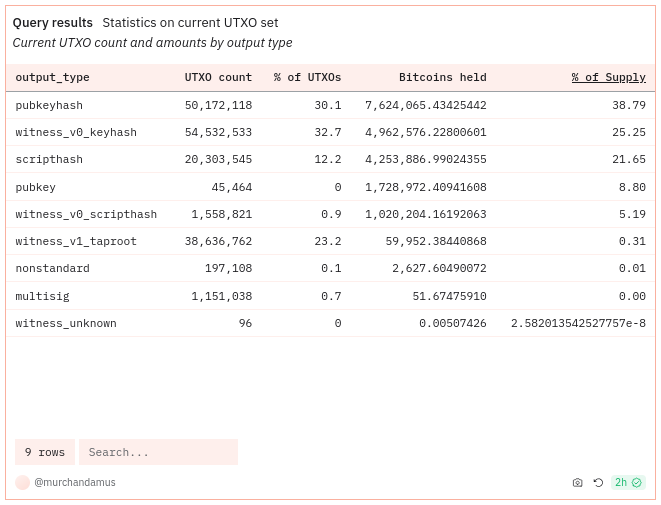Click the witness_unknown supply value 2.58e-8
Viewport: 661px width, 505px height.
point(578,323)
